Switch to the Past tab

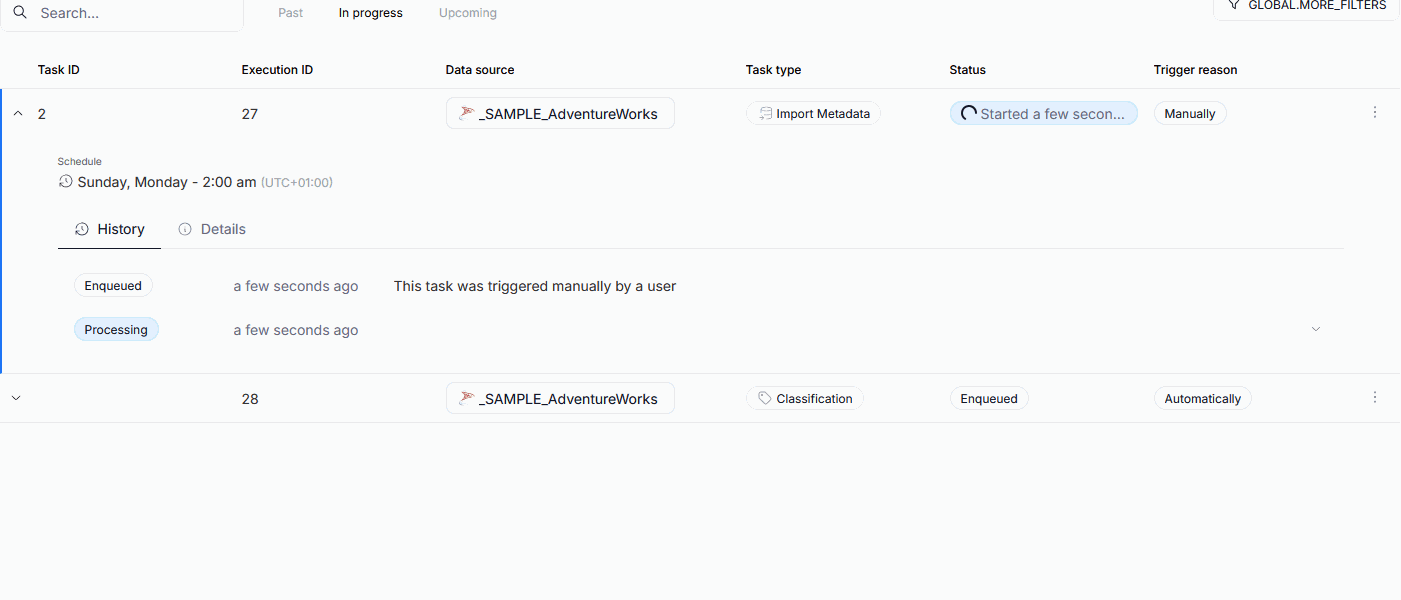tap(291, 13)
